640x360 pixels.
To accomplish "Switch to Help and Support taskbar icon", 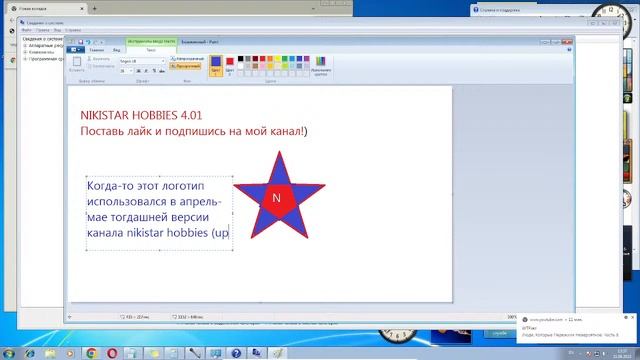I will tap(236, 353).
